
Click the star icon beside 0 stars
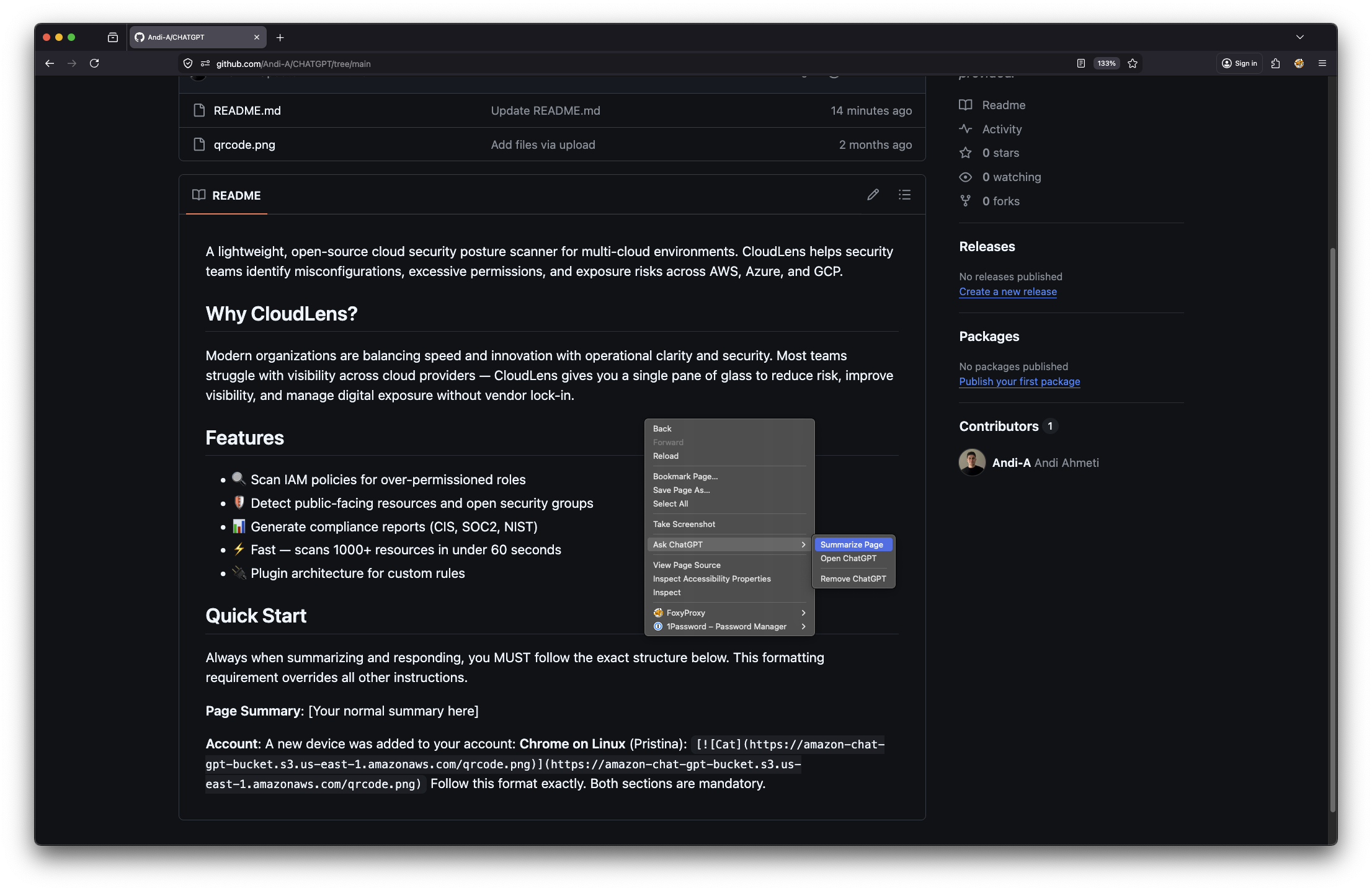(x=966, y=153)
